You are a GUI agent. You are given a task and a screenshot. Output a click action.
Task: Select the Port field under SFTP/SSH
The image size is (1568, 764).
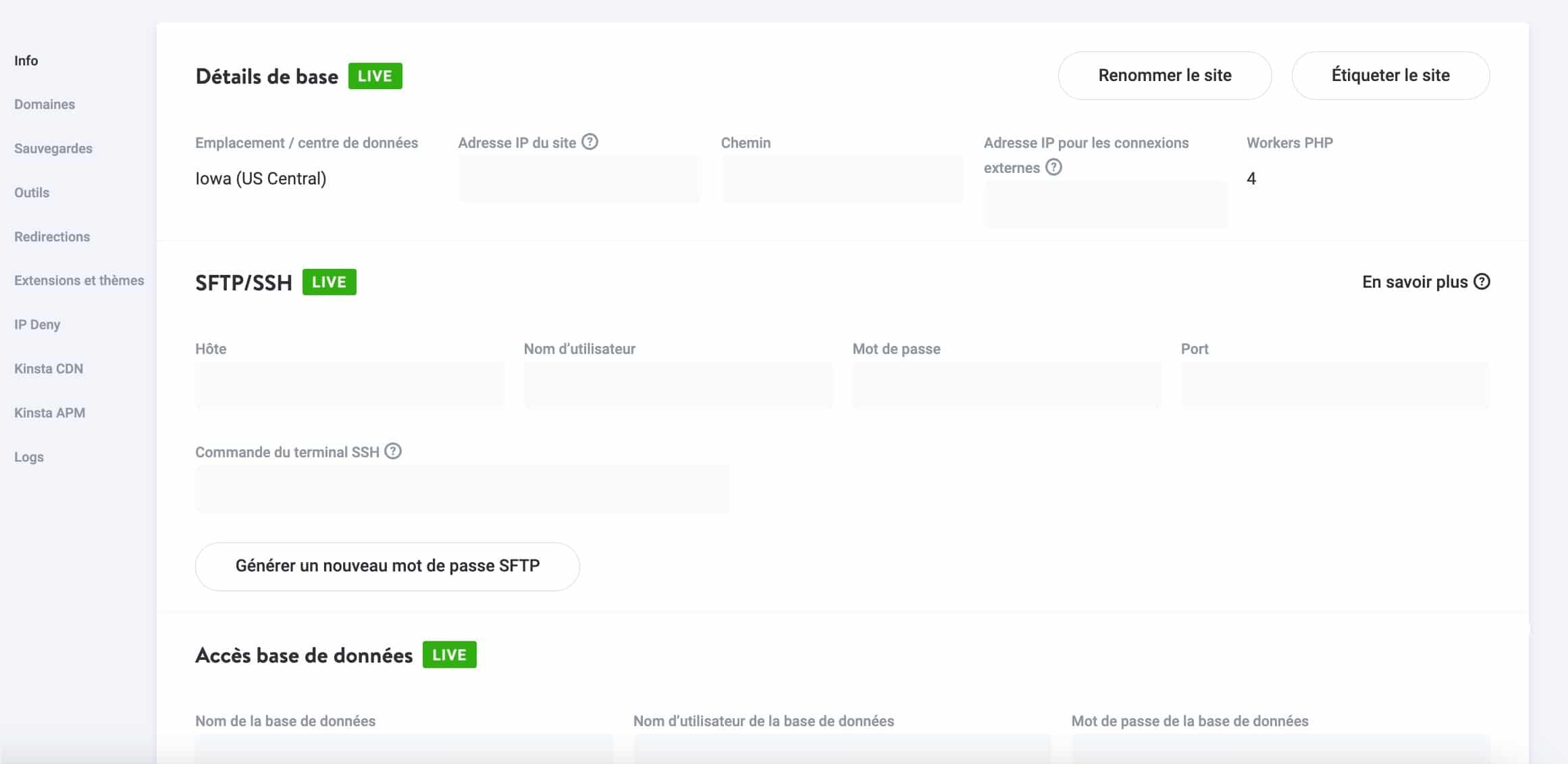click(x=1334, y=385)
